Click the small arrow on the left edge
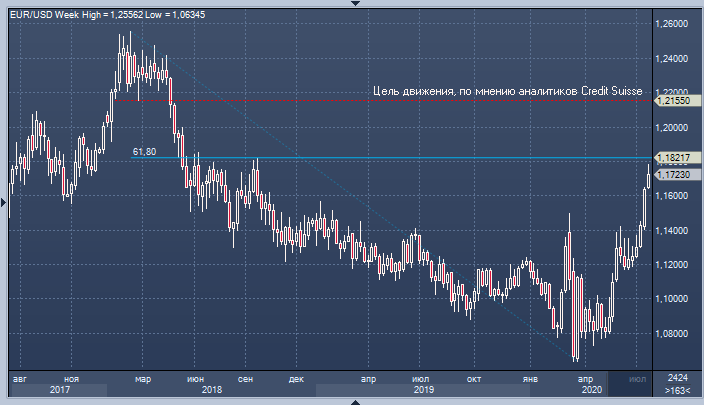The height and width of the screenshot is (405, 704). pyautogui.click(x=4, y=202)
